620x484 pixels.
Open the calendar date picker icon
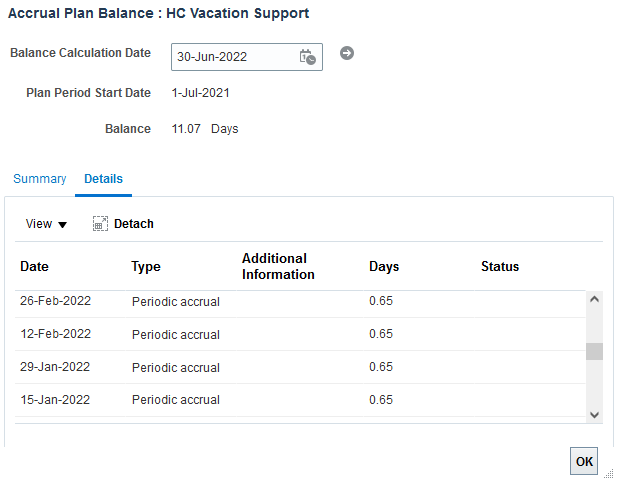(308, 57)
